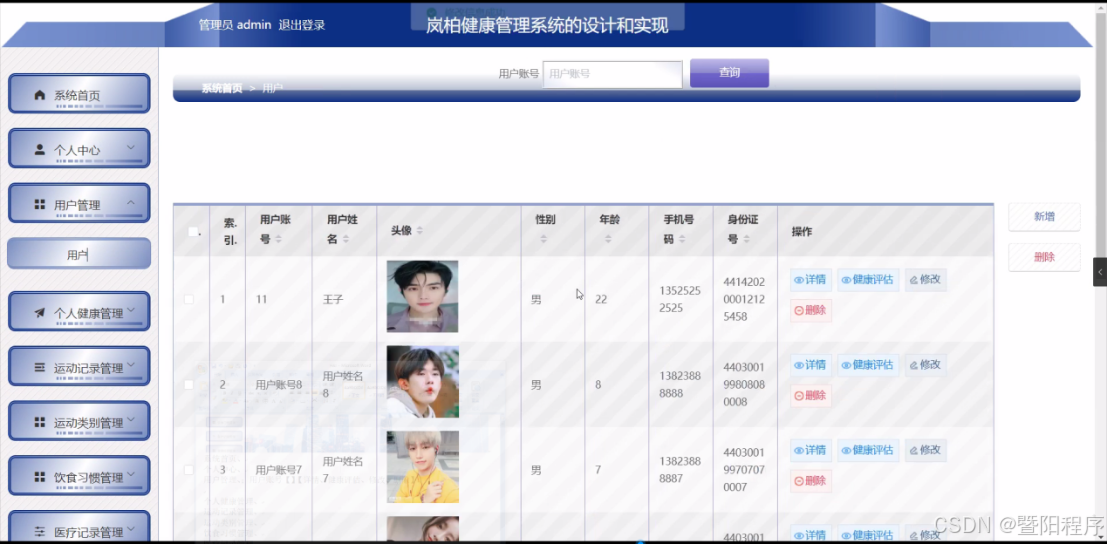Click the sliders icon beside 医疗记录管理
This screenshot has width=1108, height=545.
pyautogui.click(x=40, y=532)
